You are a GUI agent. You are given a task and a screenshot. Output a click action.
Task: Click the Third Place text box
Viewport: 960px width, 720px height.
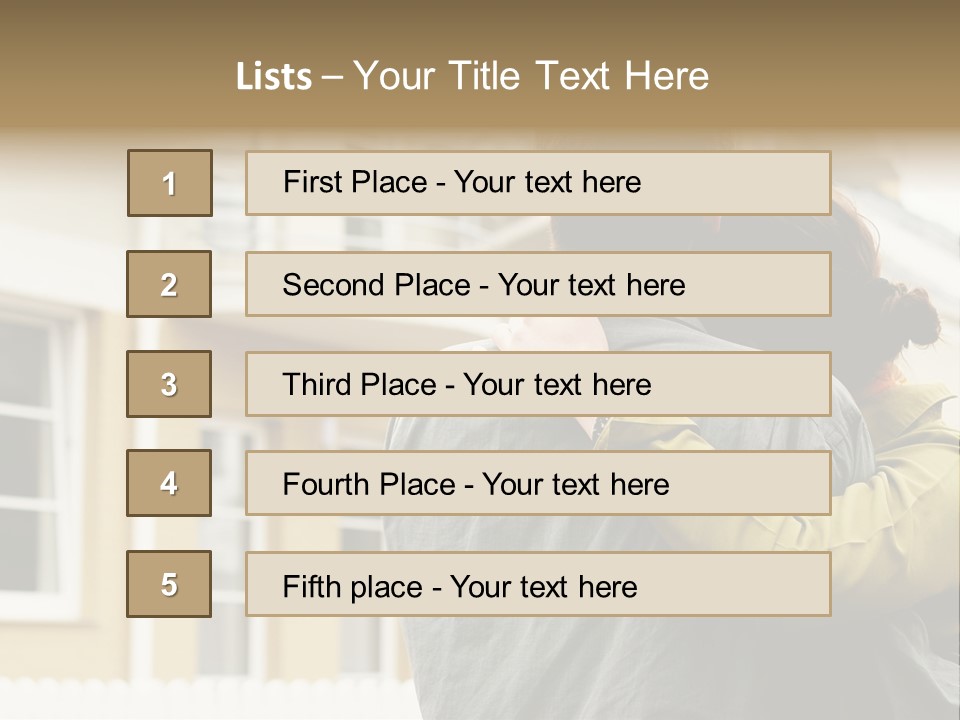click(x=538, y=384)
